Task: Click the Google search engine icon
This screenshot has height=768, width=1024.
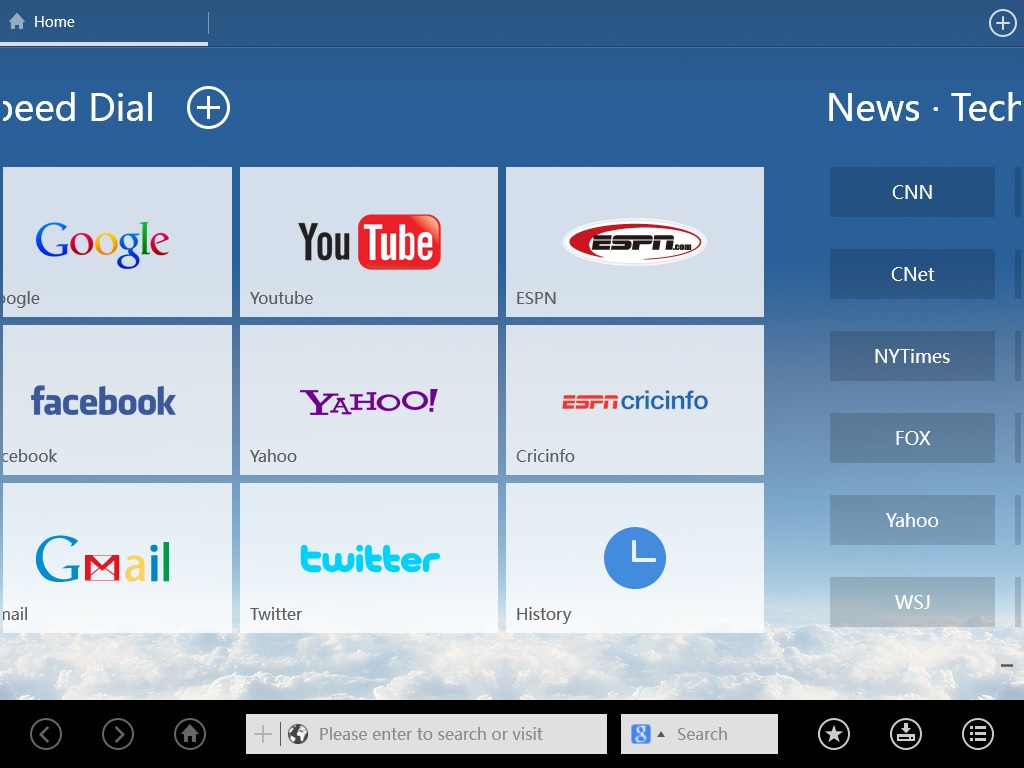Action: point(641,734)
